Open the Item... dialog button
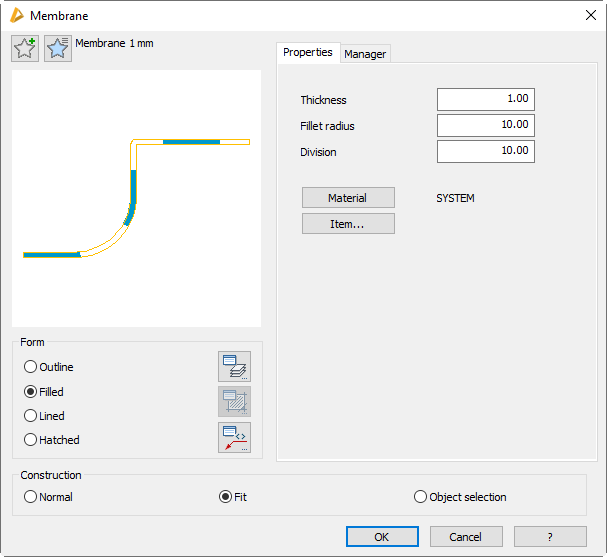 click(x=348, y=224)
